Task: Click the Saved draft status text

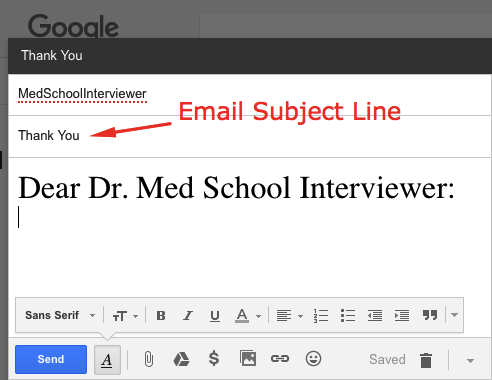Action: point(387,359)
